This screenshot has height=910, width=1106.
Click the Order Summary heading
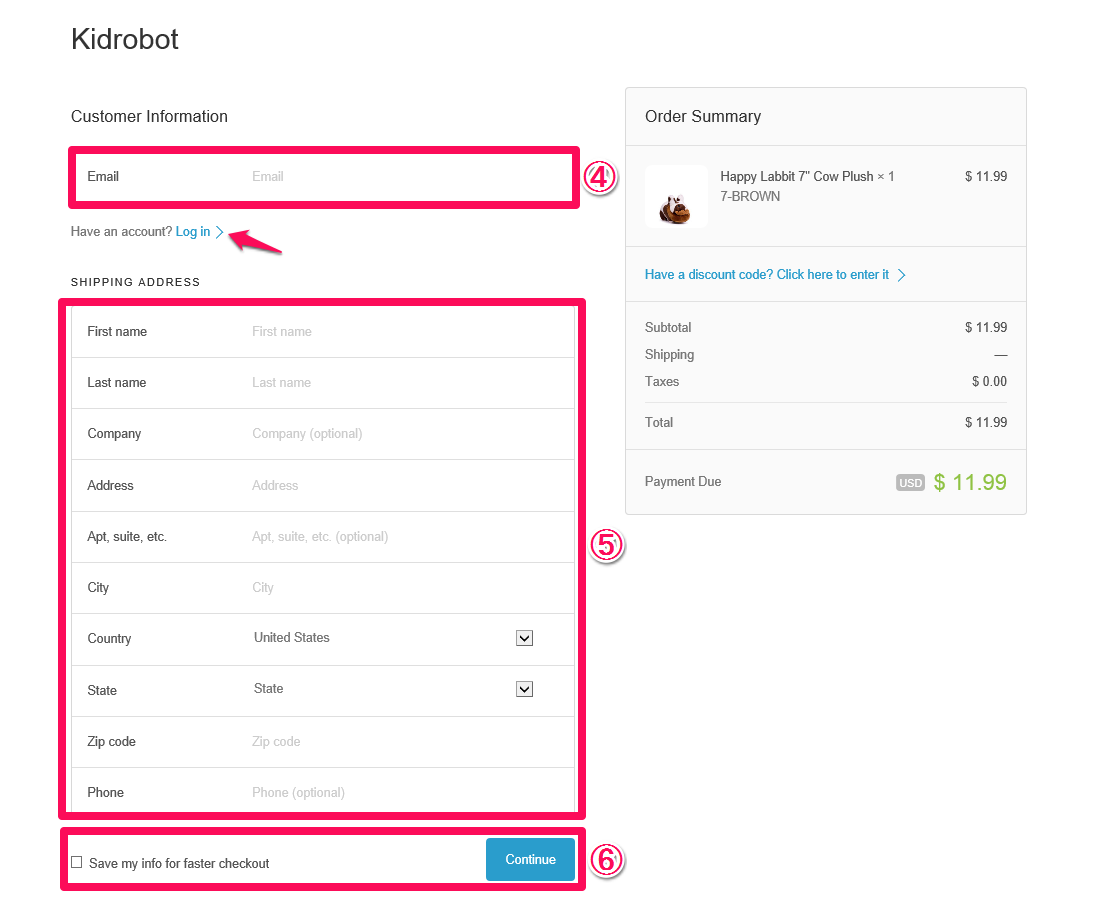pos(703,116)
